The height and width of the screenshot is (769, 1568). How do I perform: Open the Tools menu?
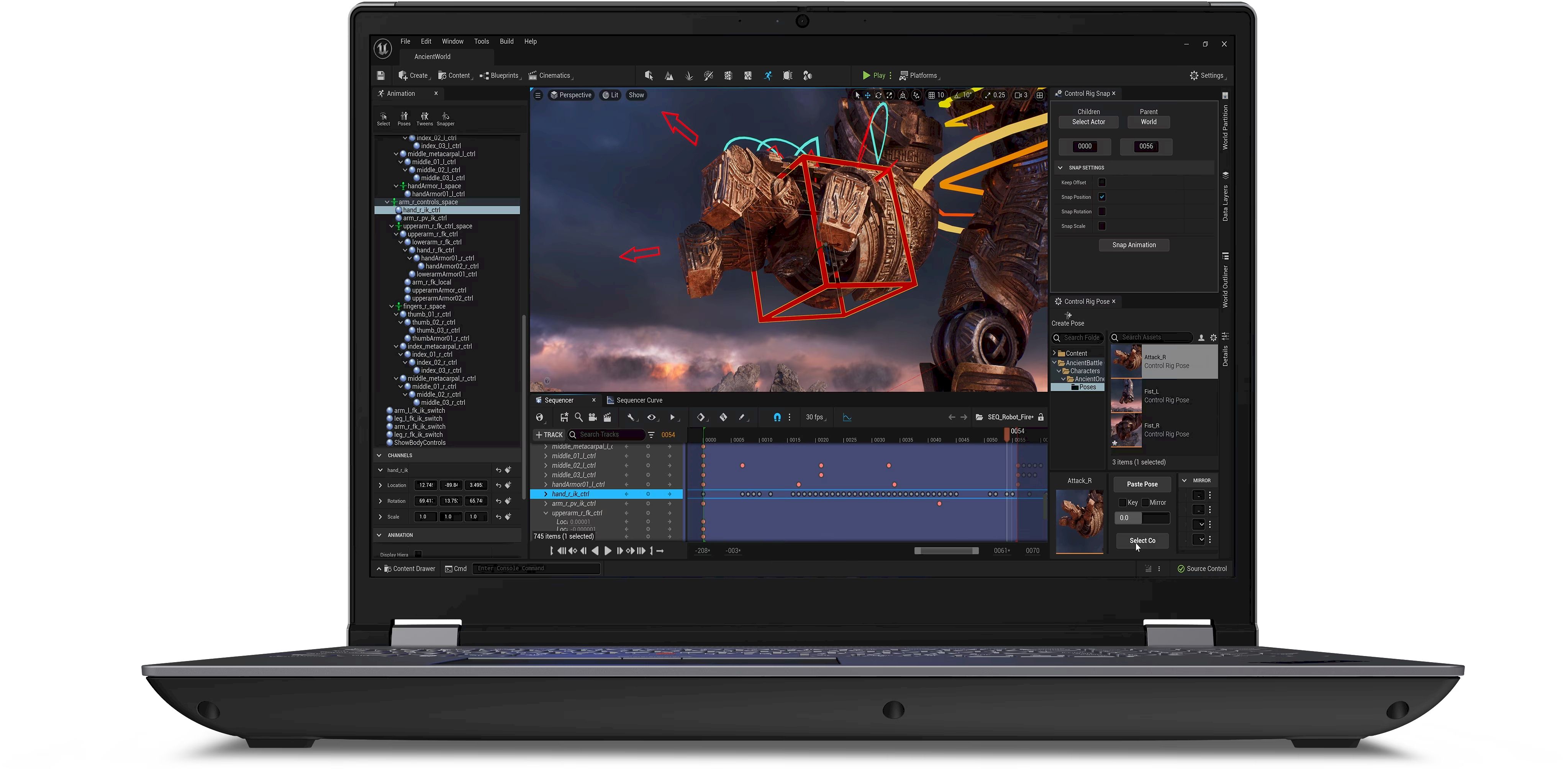pyautogui.click(x=481, y=41)
